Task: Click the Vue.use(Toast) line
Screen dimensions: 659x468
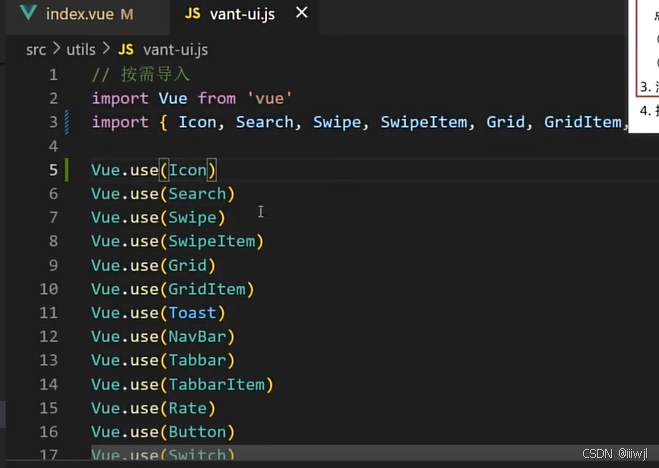Action: 158,313
